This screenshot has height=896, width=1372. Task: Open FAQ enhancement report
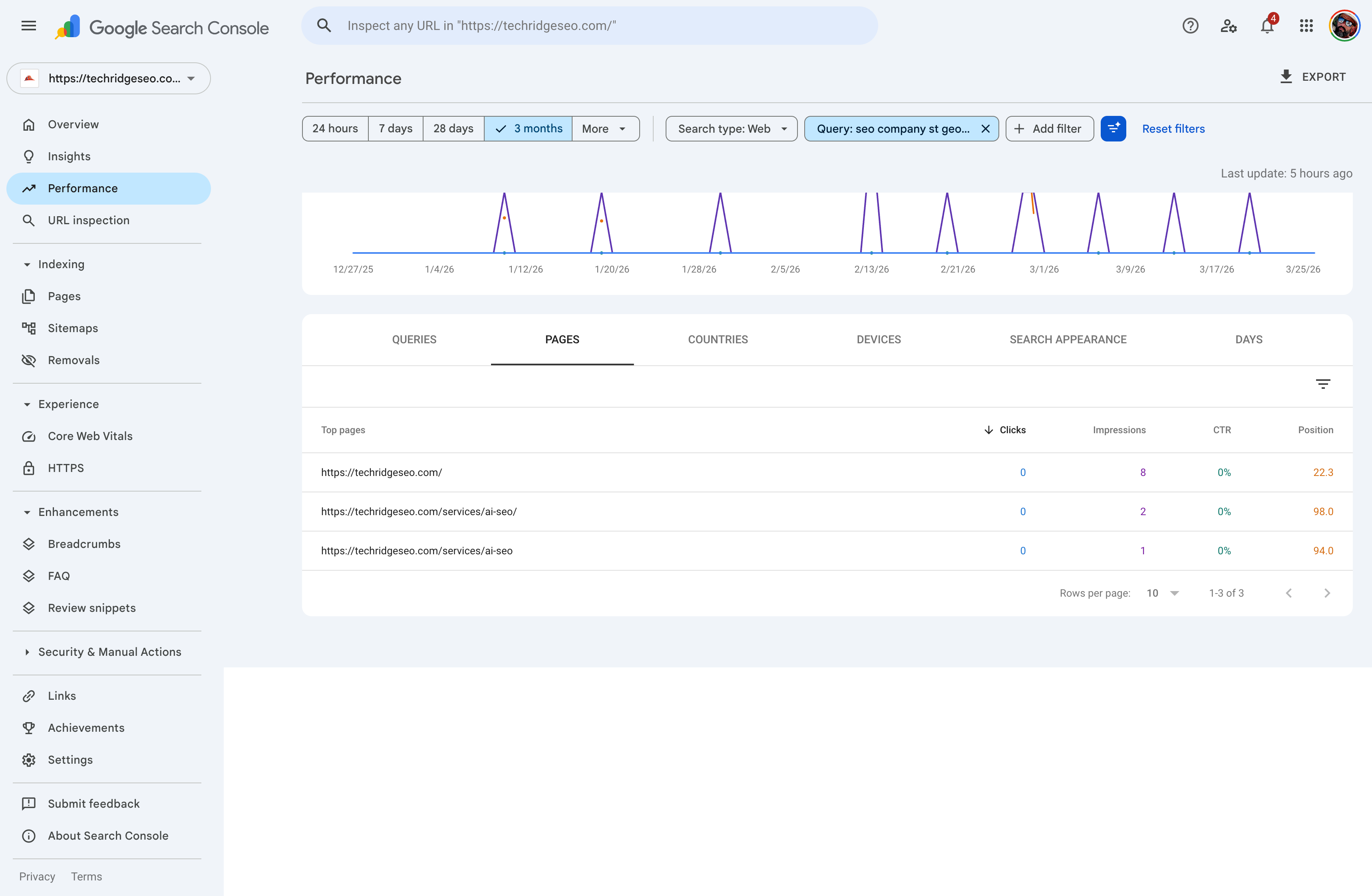point(108,576)
